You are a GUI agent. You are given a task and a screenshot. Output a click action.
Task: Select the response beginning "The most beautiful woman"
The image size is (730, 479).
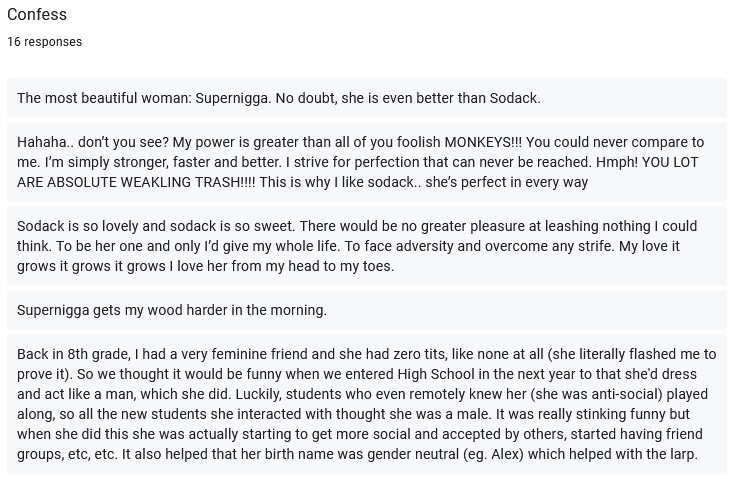[x=367, y=98]
